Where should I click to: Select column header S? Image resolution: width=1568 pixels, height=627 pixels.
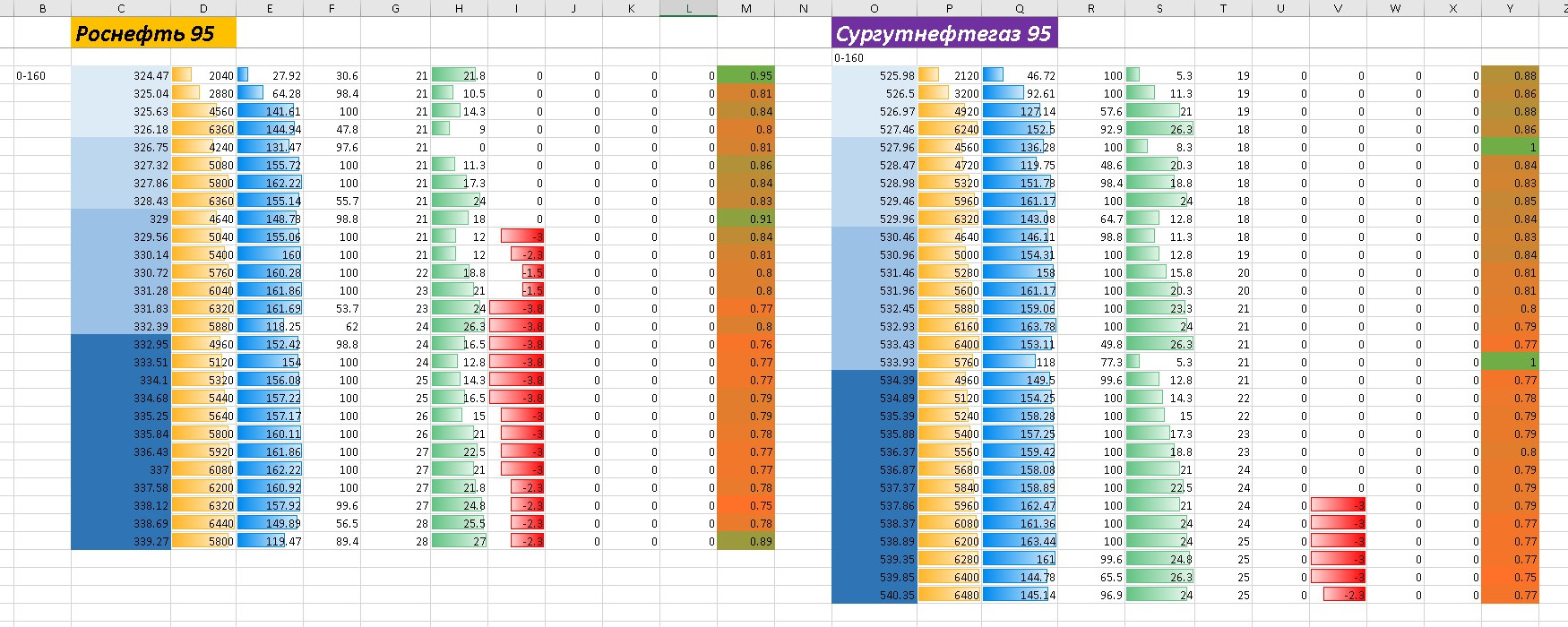coord(1159,8)
